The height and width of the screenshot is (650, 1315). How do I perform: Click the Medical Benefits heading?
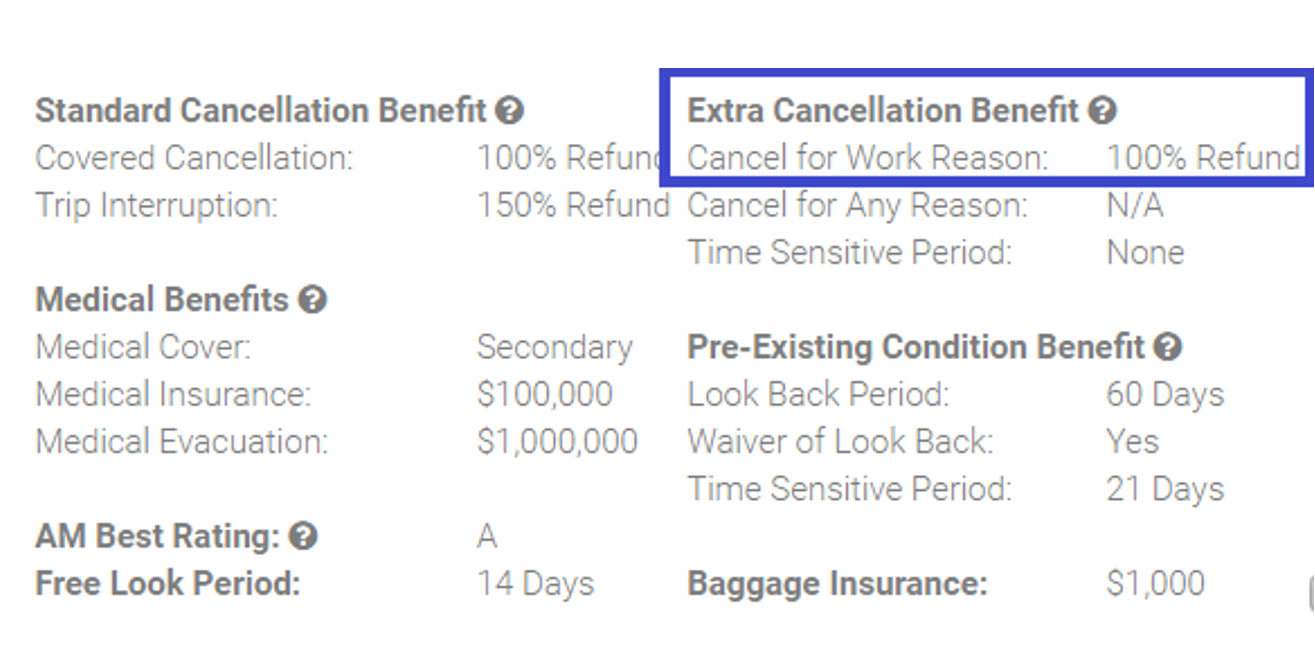click(162, 299)
